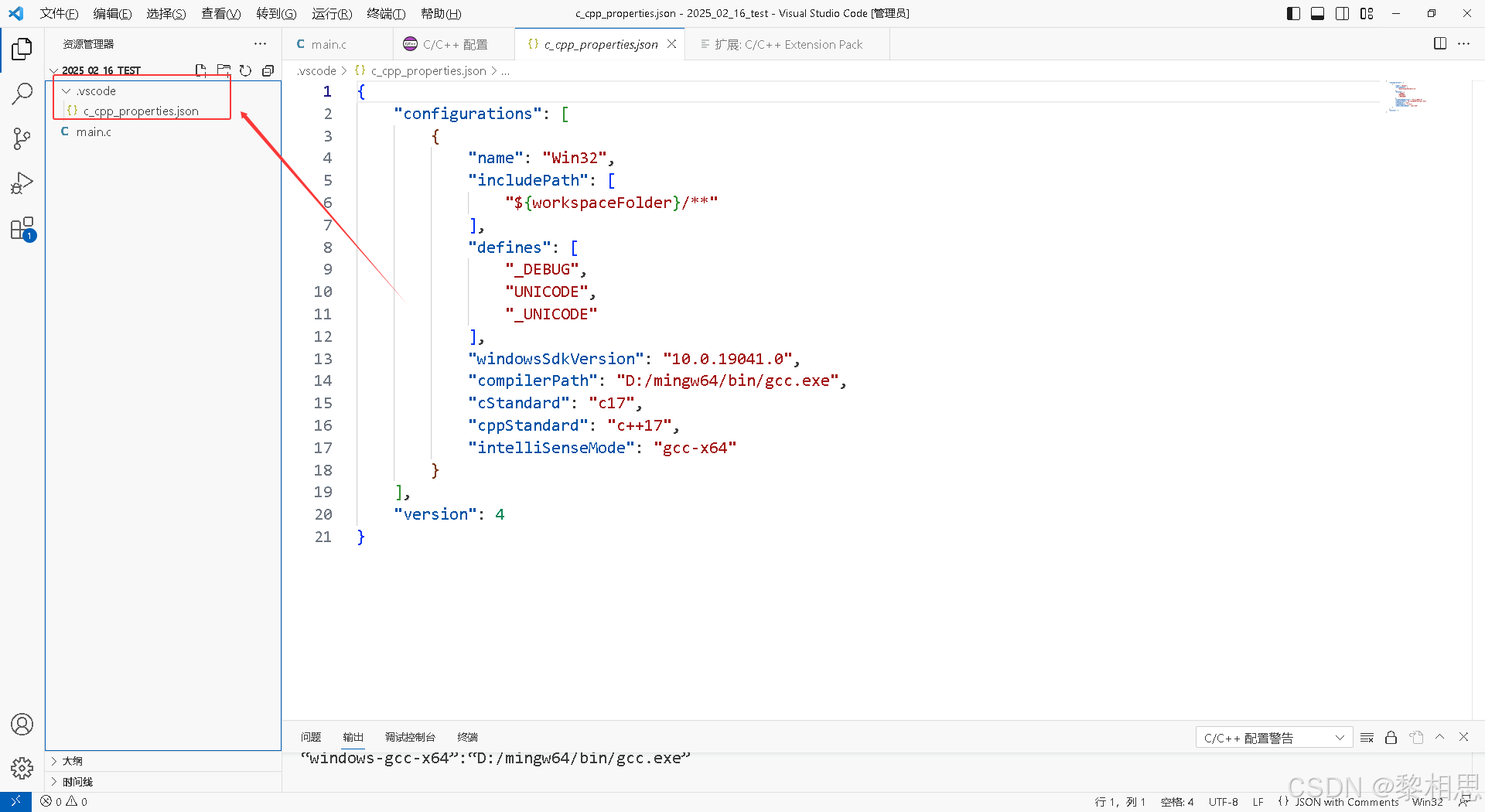Open the Run menu
The height and width of the screenshot is (812, 1485).
[332, 13]
